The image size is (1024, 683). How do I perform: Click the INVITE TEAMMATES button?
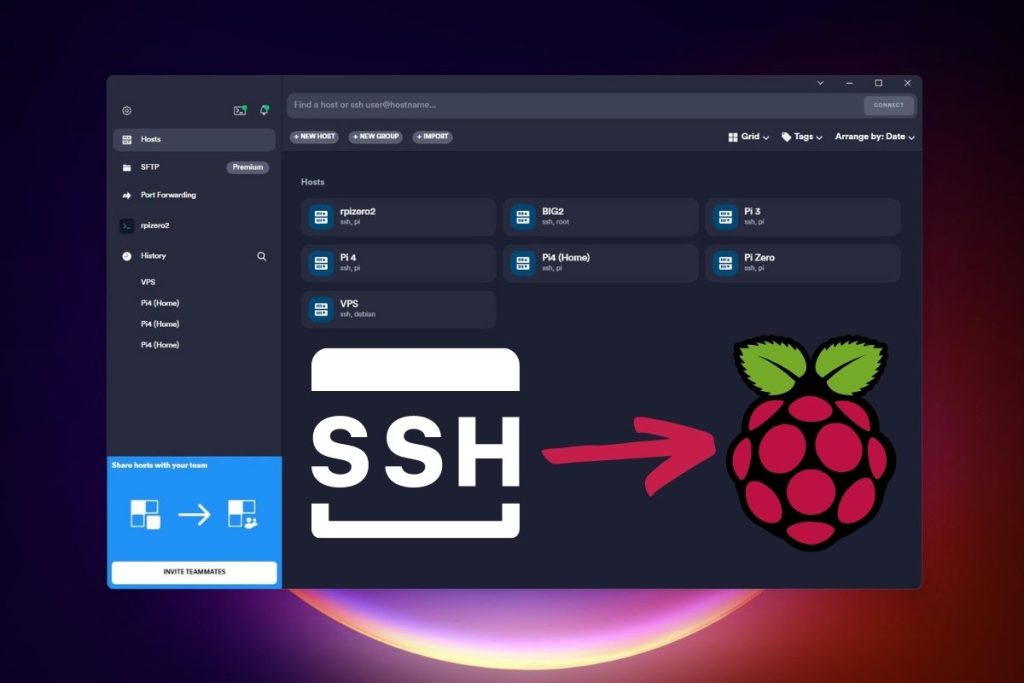point(193,572)
